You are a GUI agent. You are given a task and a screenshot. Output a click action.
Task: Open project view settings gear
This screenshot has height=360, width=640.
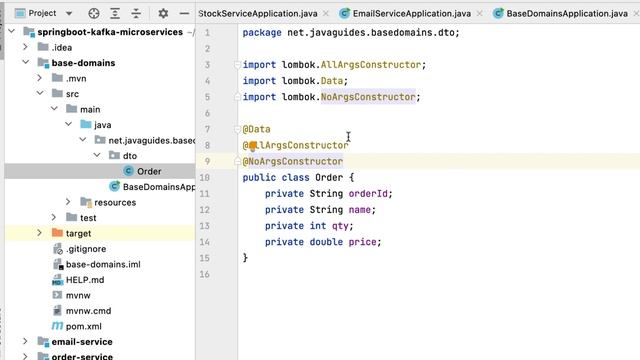[x=163, y=13]
